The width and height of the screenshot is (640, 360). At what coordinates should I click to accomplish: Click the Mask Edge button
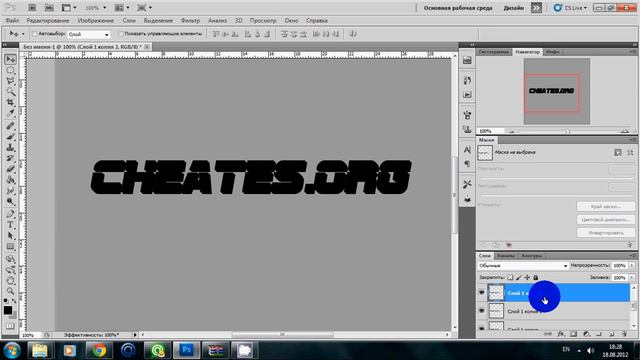pyautogui.click(x=606, y=207)
